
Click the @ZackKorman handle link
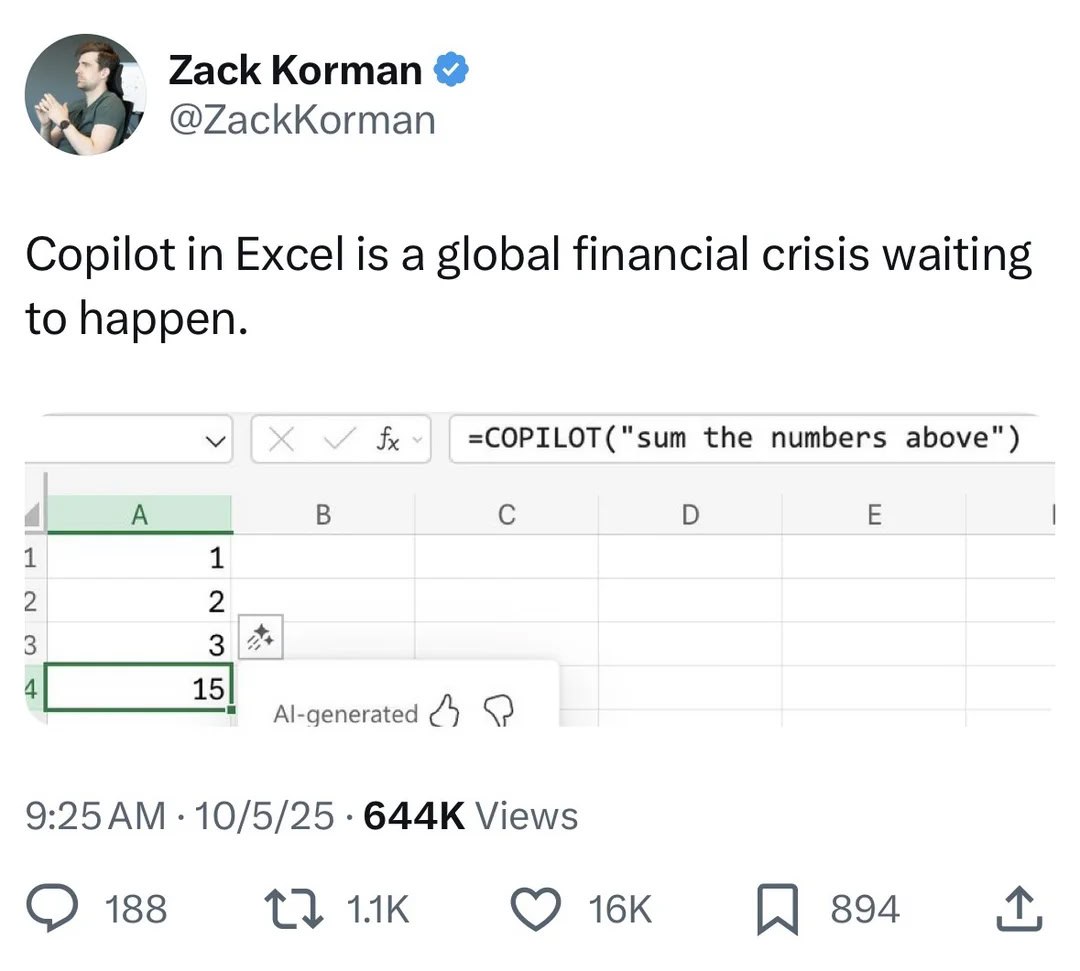302,120
